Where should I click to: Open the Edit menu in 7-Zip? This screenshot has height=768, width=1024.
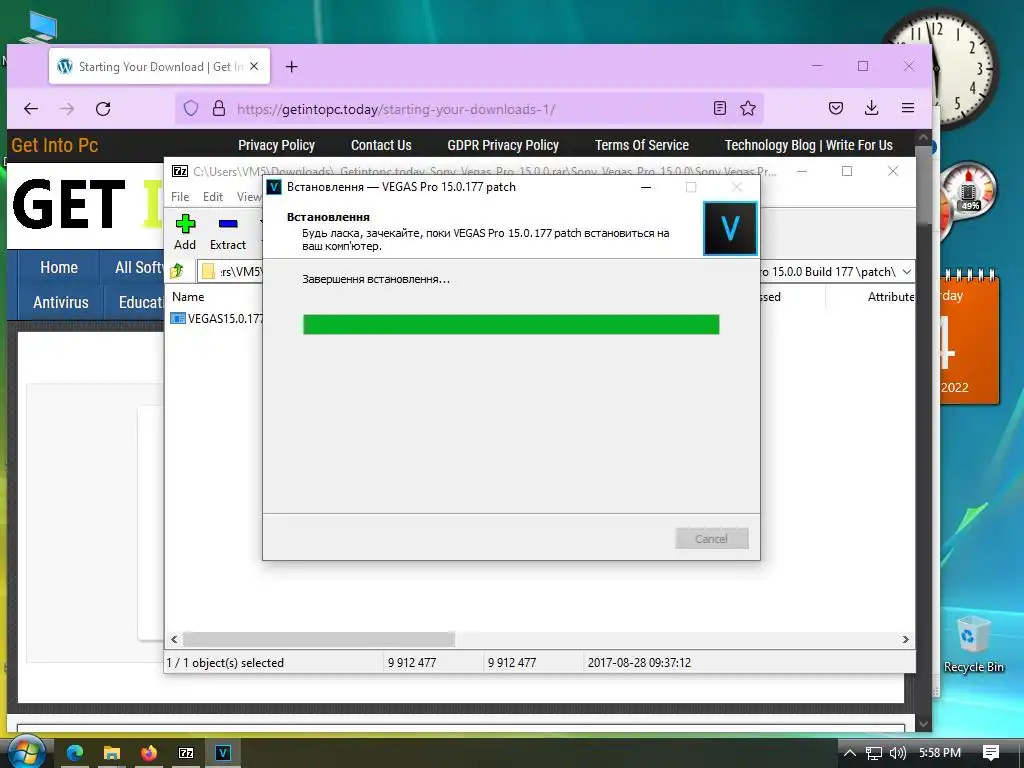213,197
